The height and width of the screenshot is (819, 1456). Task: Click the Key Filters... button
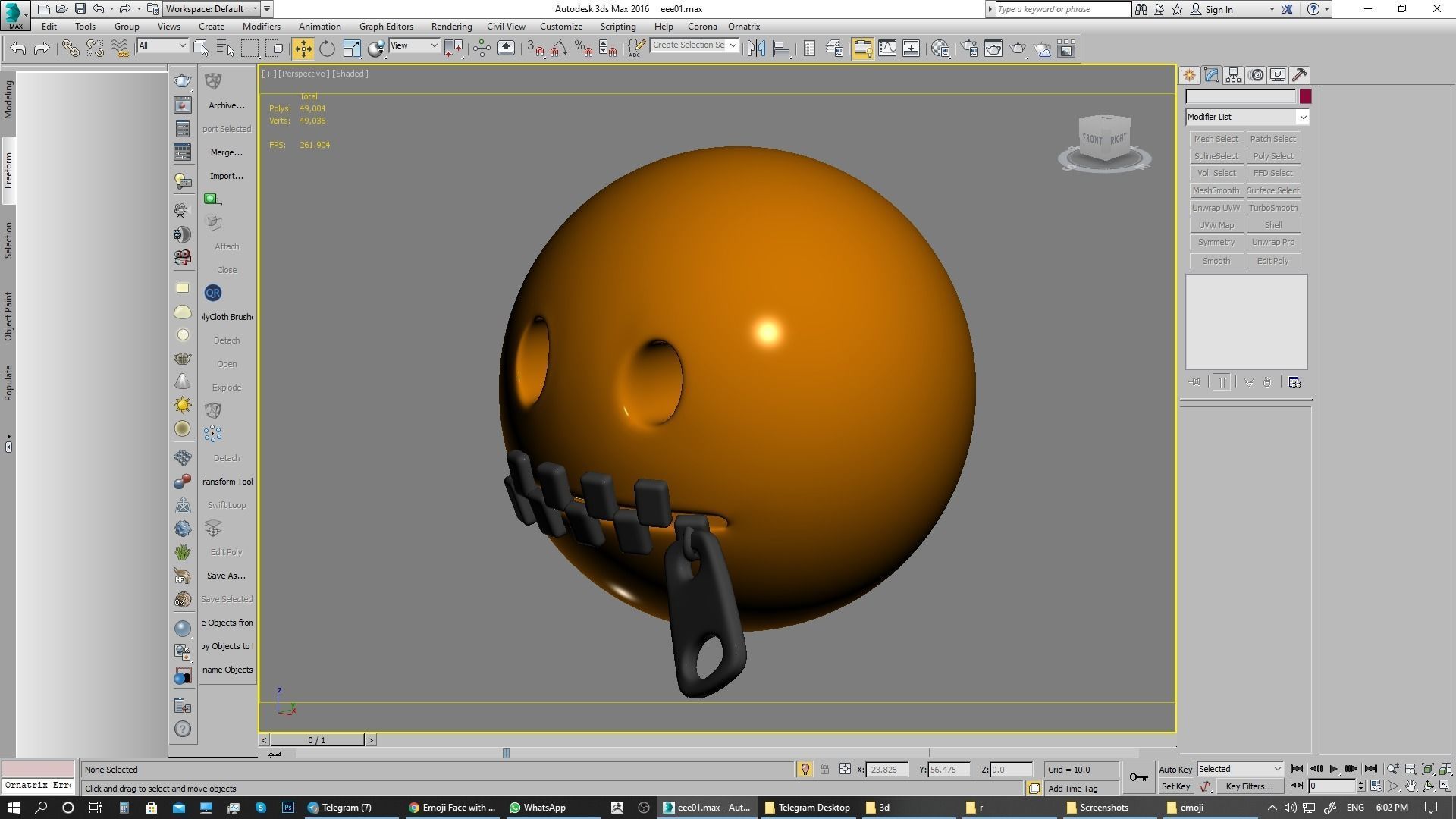(1249, 786)
